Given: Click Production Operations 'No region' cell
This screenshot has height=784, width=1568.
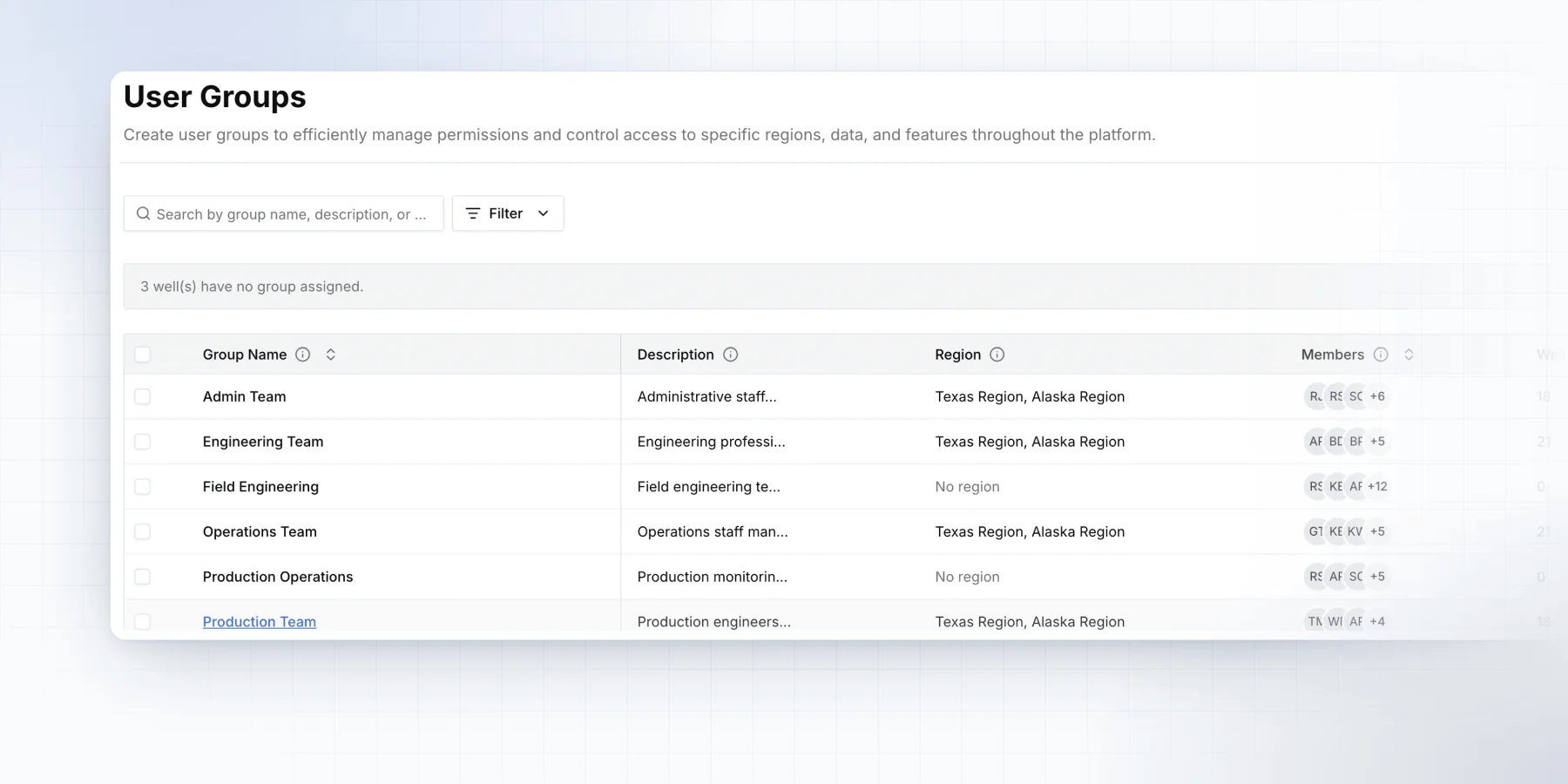Looking at the screenshot, I should click(967, 577).
